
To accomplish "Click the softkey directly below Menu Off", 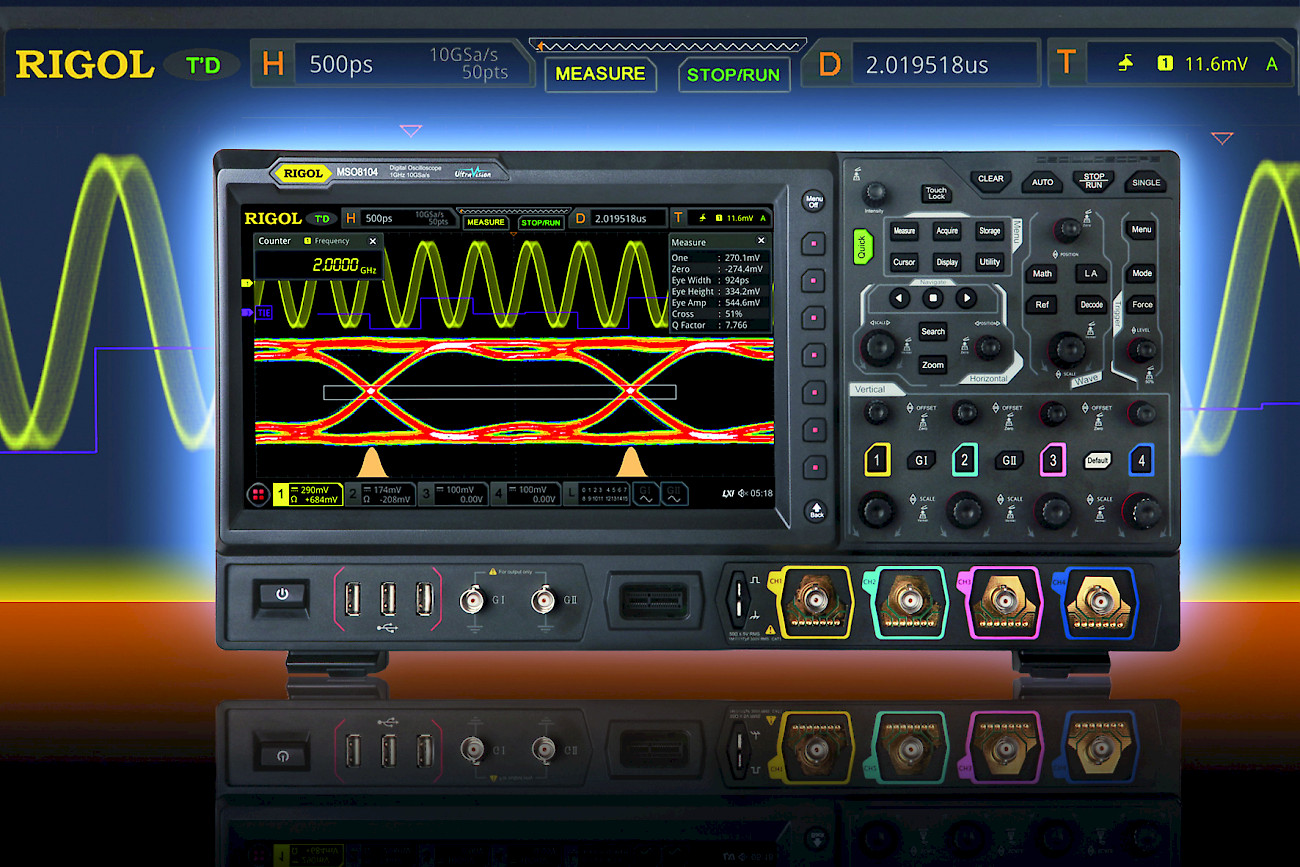I will coord(815,243).
